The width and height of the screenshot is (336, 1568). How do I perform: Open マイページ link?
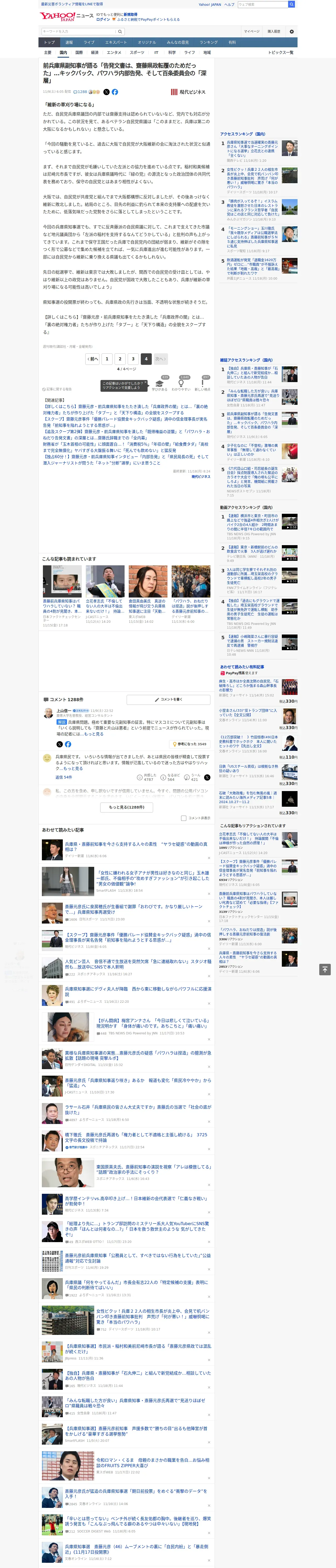[x=251, y=32]
